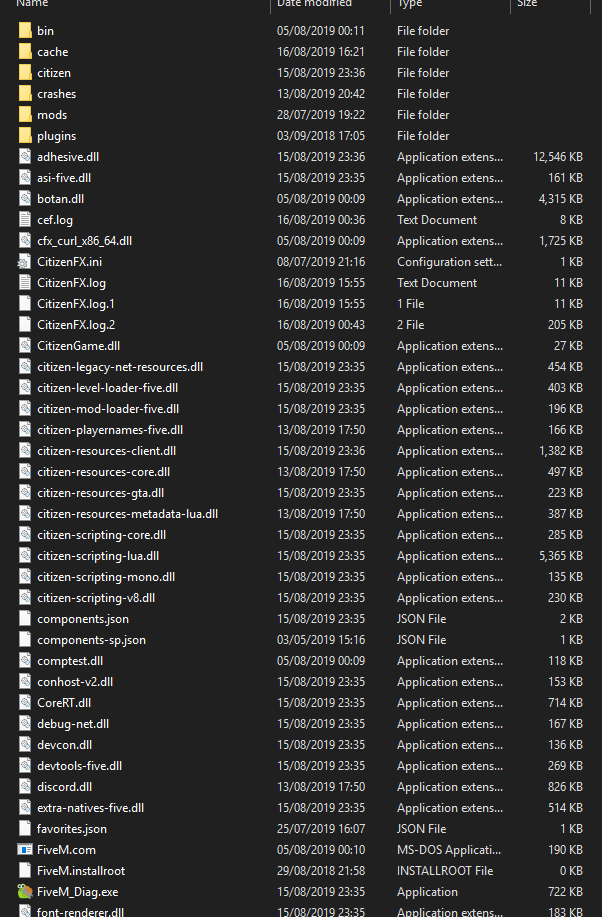Screen dimensions: 602x917
Task: Select file name extra-natives-five.dll
Action: coord(91,808)
